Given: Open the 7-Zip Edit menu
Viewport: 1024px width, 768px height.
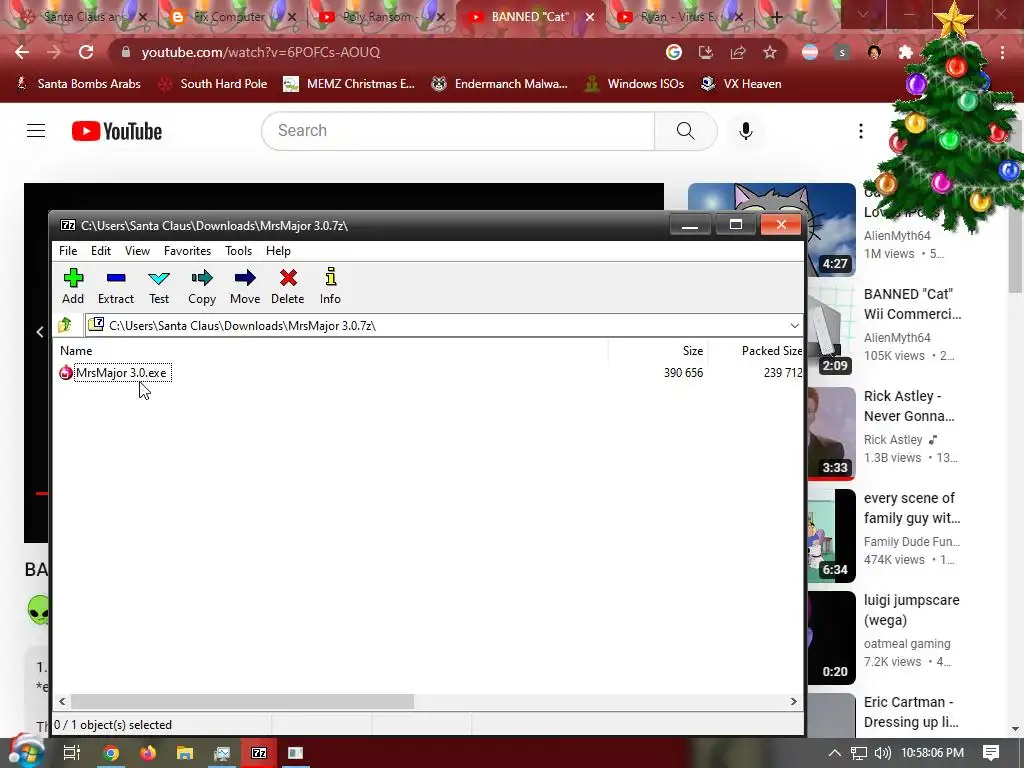Looking at the screenshot, I should 101,251.
